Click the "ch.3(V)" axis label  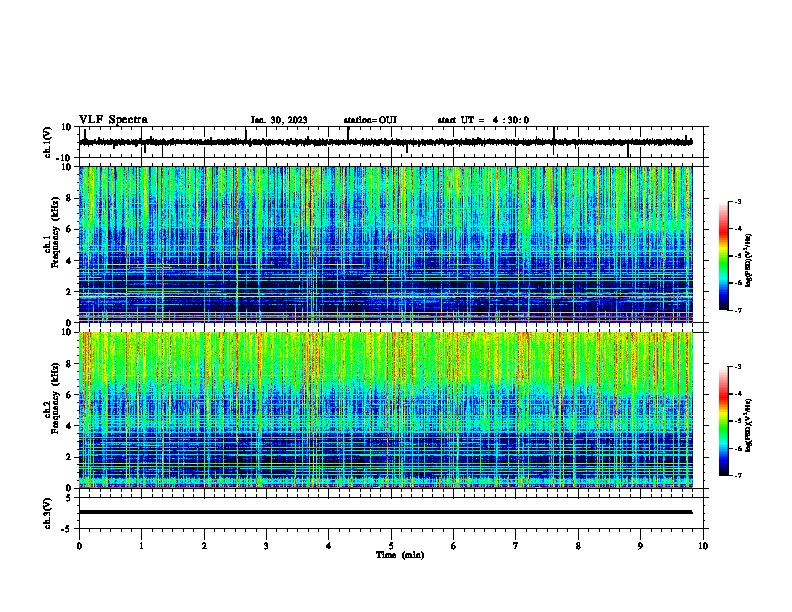48,513
